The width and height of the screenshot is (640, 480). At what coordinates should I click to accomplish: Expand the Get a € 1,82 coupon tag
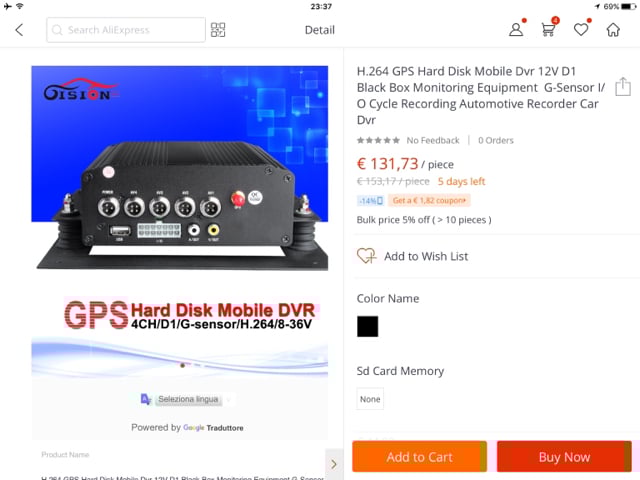click(429, 200)
